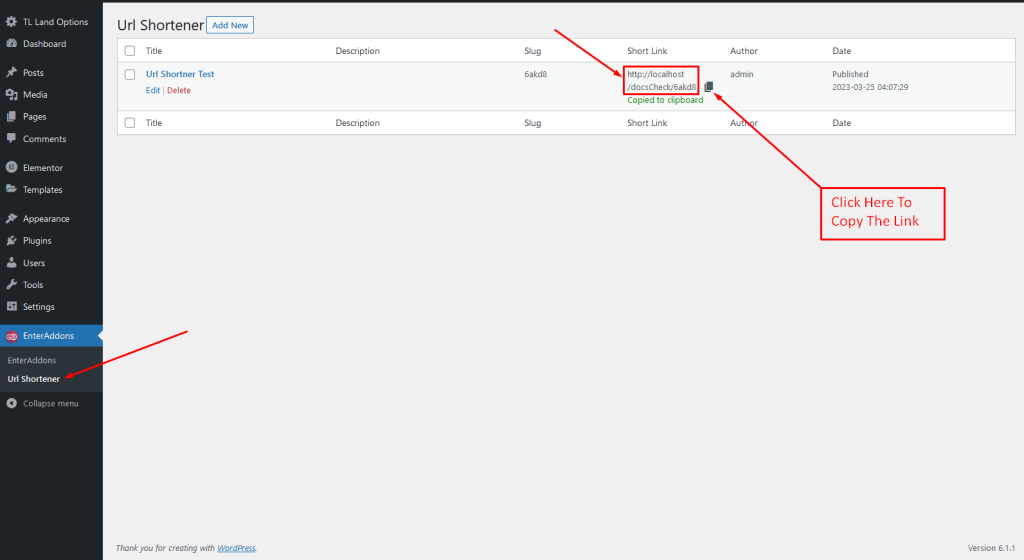This screenshot has height=560, width=1024.
Task: Click the author value admin
Action: tap(742, 74)
